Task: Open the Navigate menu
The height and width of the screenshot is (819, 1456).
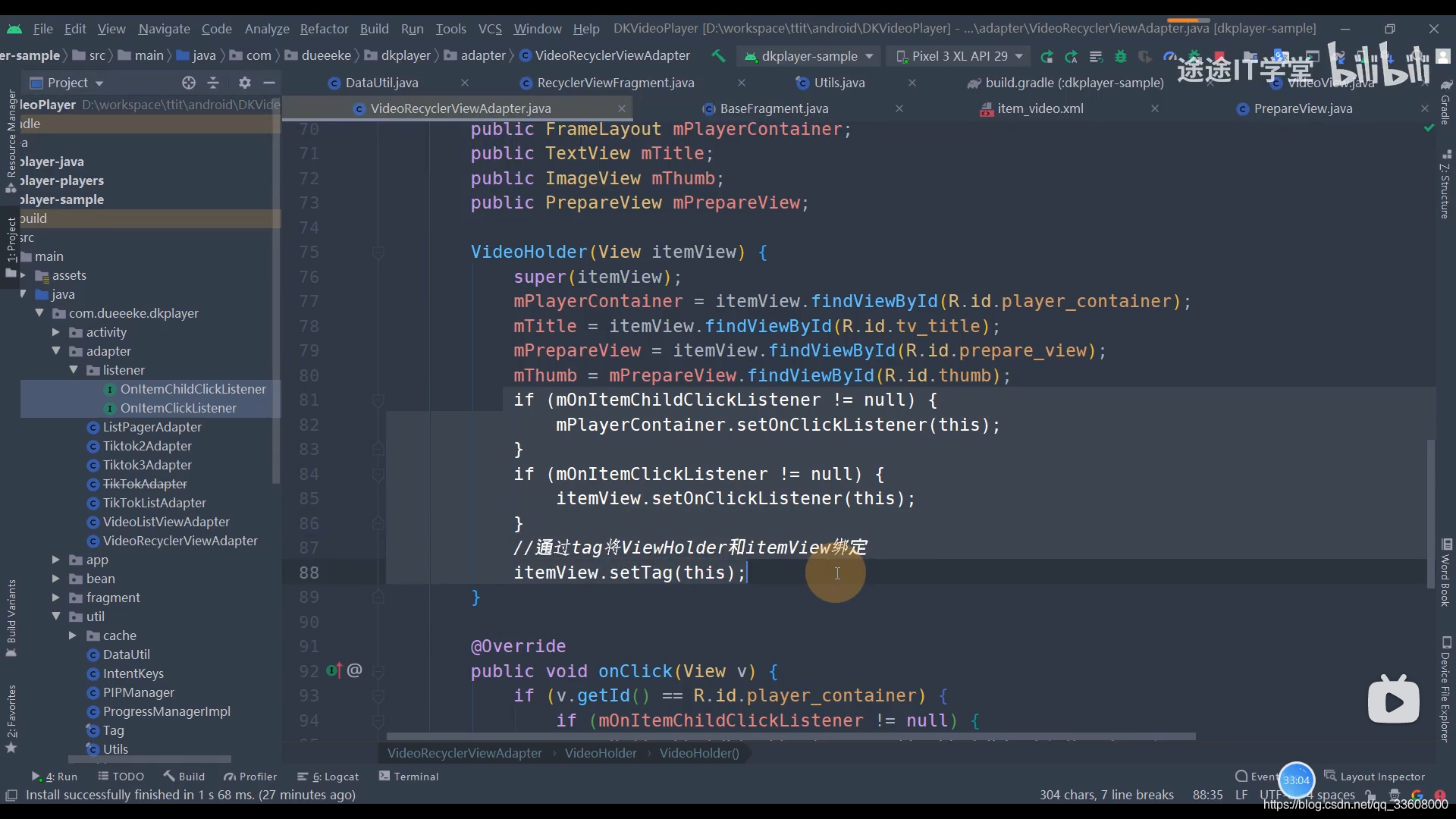Action: coord(164,29)
